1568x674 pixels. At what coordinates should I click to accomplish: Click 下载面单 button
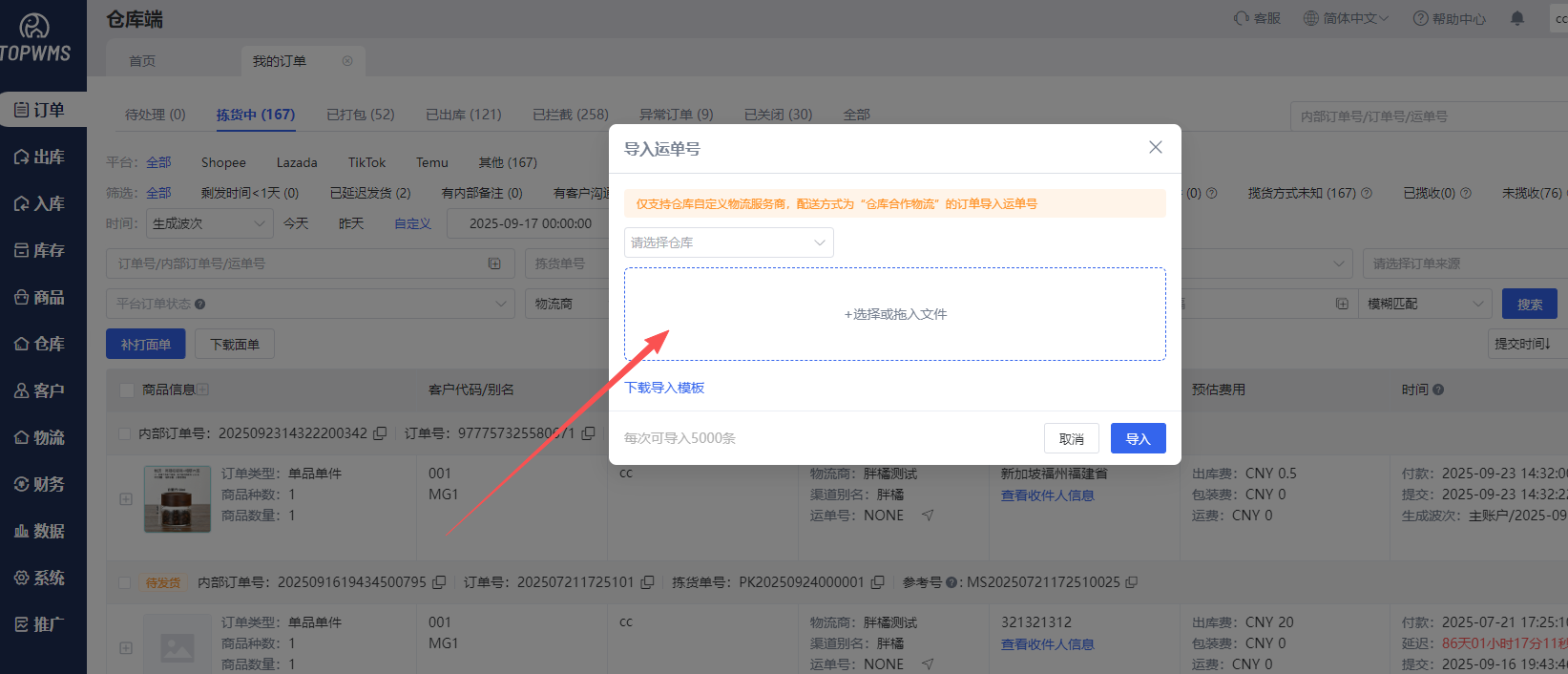[x=235, y=345]
